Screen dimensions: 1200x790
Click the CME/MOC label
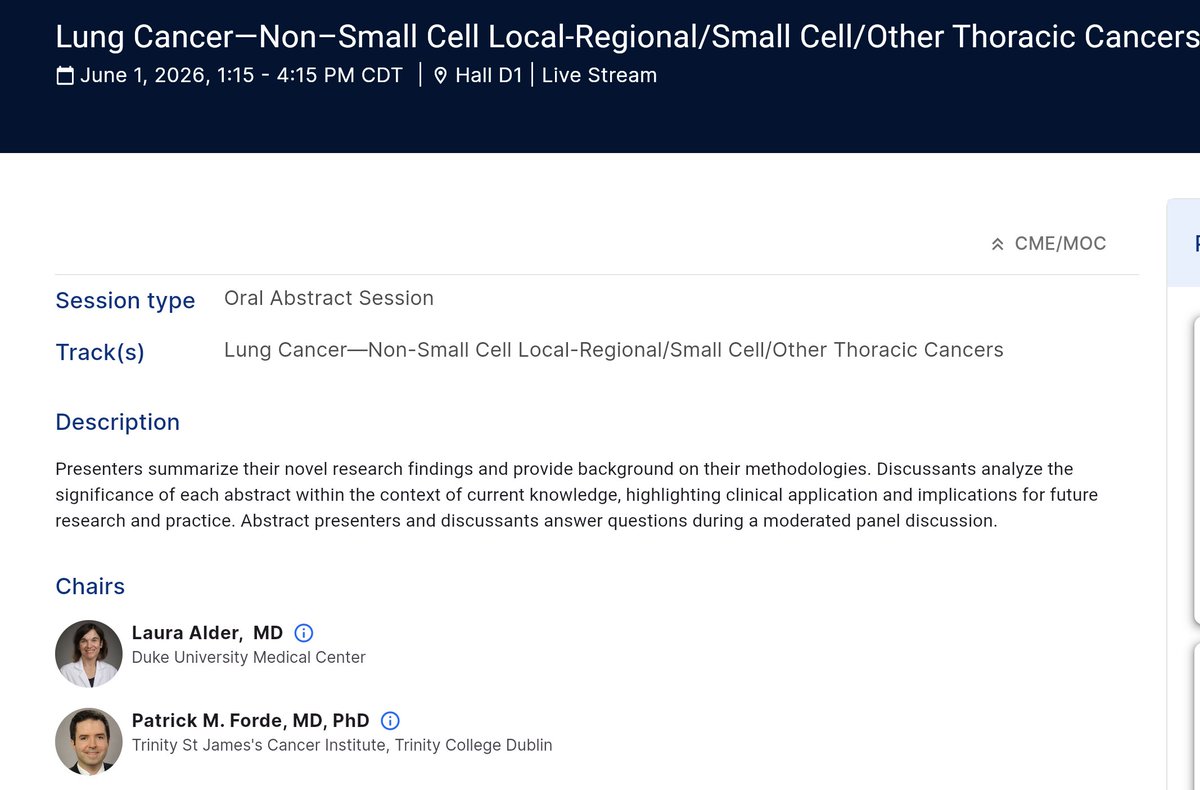[x=1060, y=244]
